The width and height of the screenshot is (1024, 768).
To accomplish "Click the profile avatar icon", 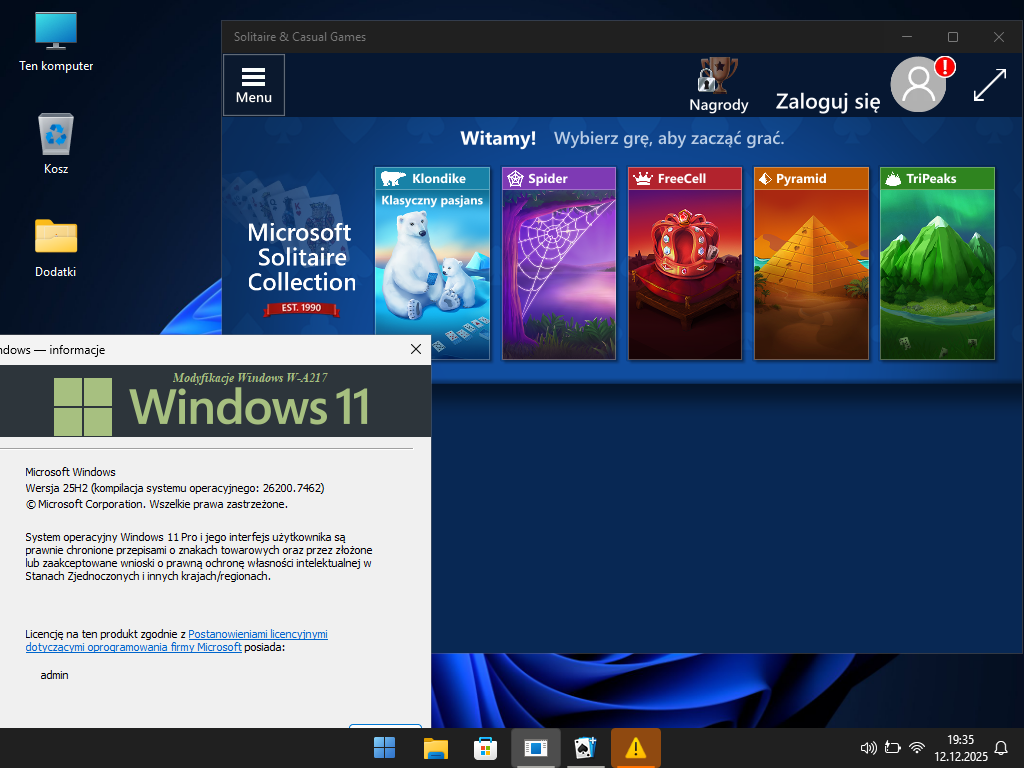I will [918, 85].
